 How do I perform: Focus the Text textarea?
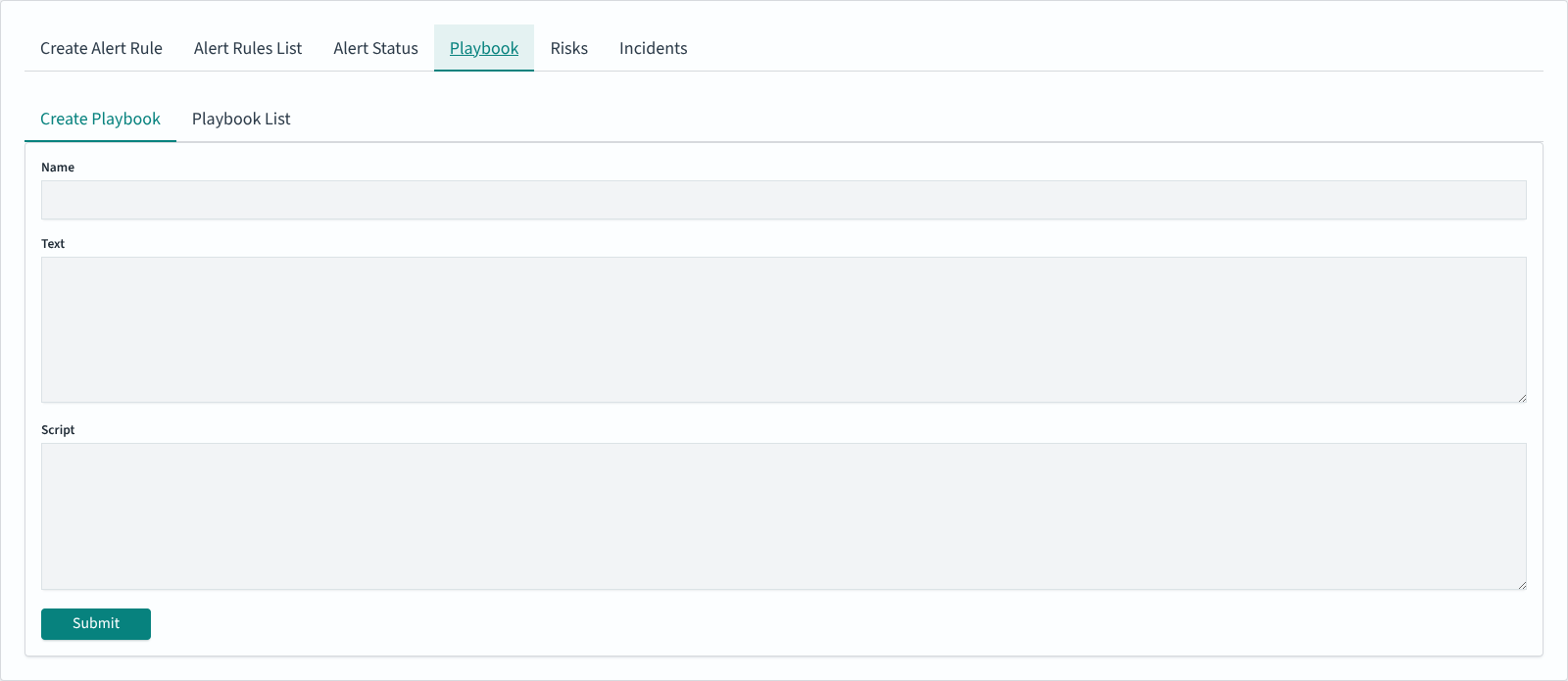[784, 330]
